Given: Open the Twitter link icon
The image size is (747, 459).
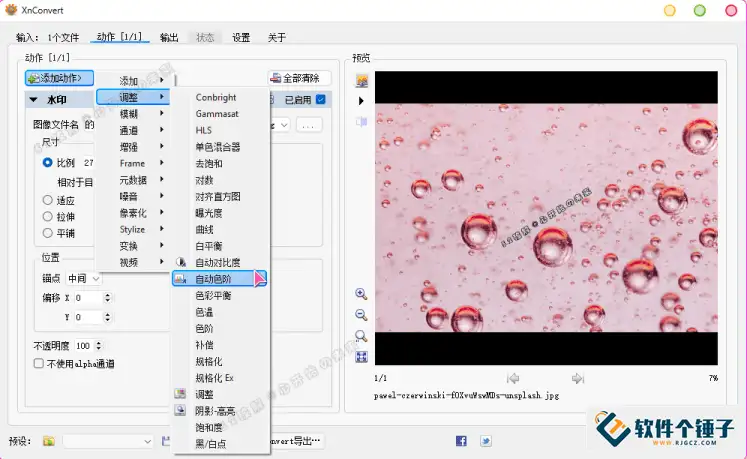Looking at the screenshot, I should point(485,440).
